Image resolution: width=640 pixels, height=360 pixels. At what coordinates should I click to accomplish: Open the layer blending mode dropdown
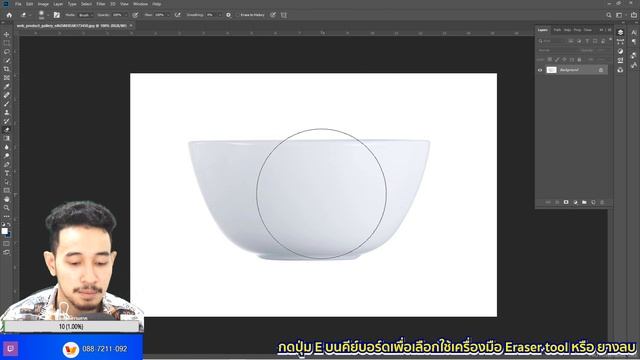[556, 51]
